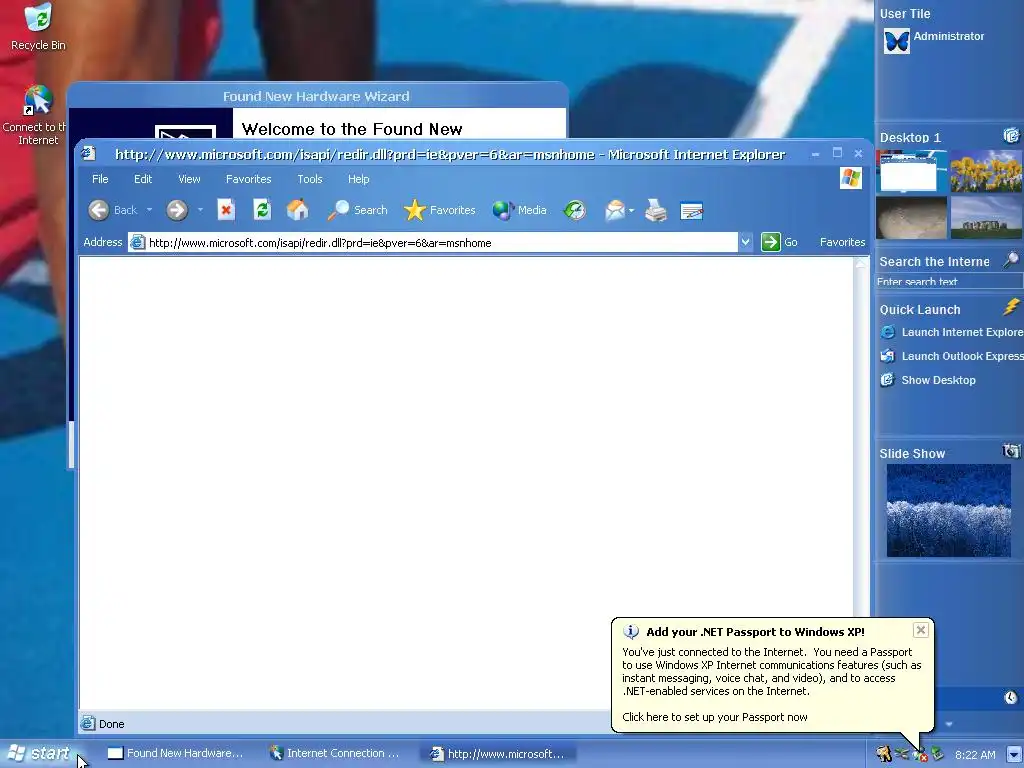Image resolution: width=1024 pixels, height=768 pixels.
Task: Switch to Internet Connection taskbar button
Action: (335, 754)
